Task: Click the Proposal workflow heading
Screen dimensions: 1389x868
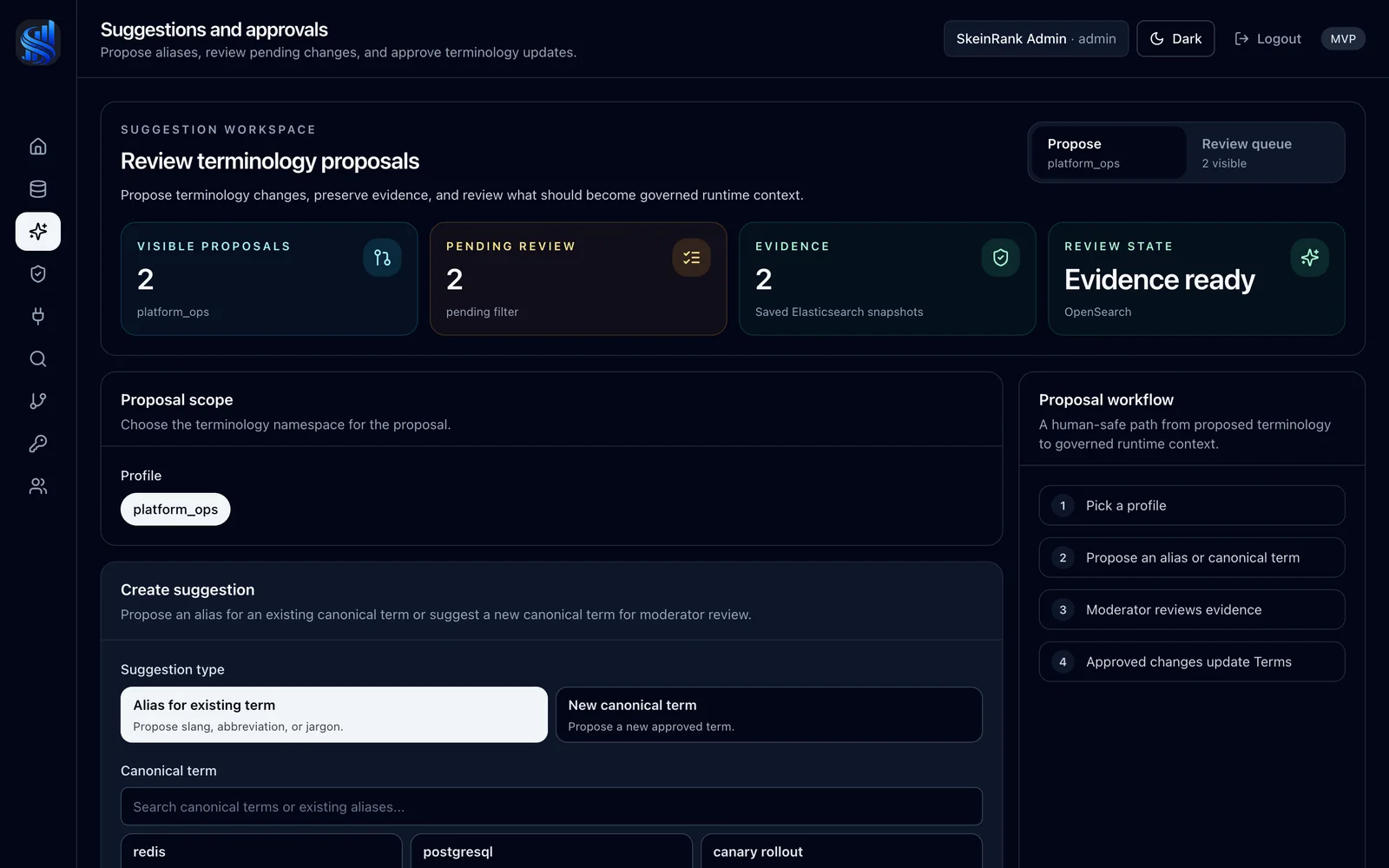Action: click(x=1106, y=399)
